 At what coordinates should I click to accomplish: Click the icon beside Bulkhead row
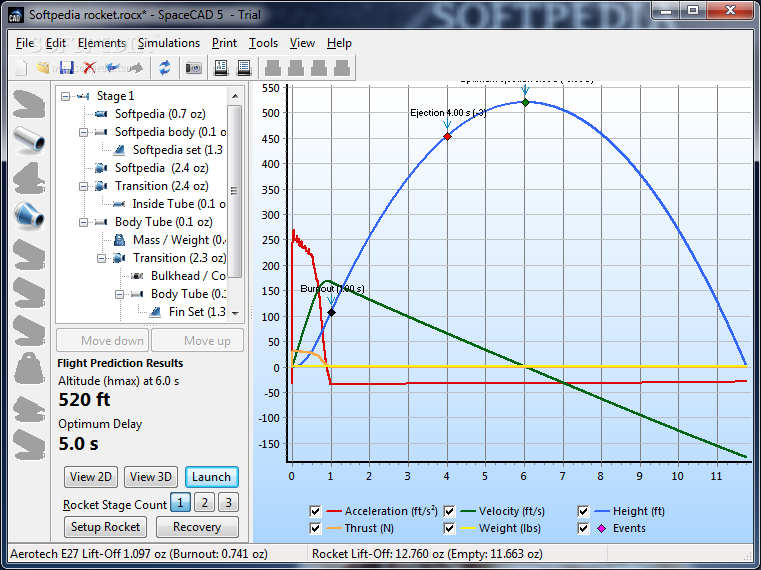pyautogui.click(x=137, y=276)
